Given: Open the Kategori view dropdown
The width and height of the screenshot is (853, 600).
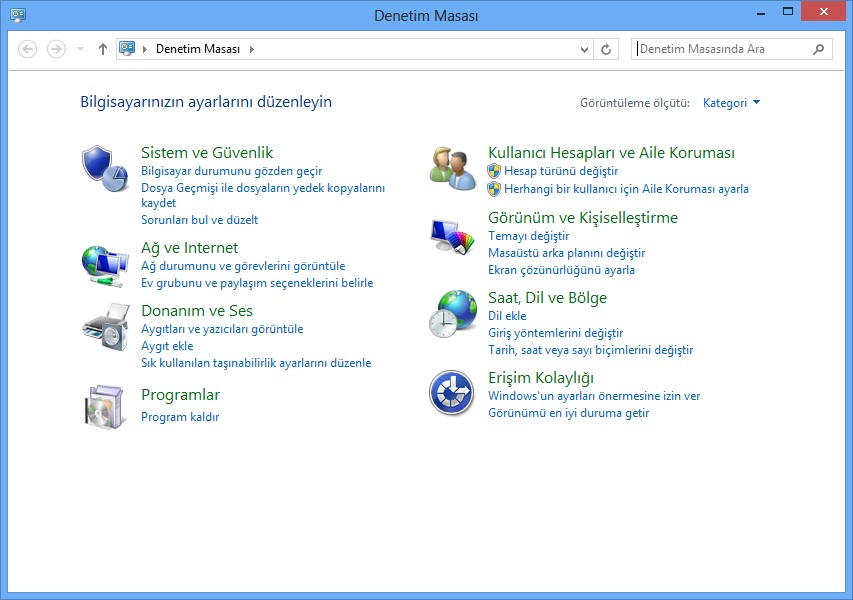Looking at the screenshot, I should pos(731,103).
